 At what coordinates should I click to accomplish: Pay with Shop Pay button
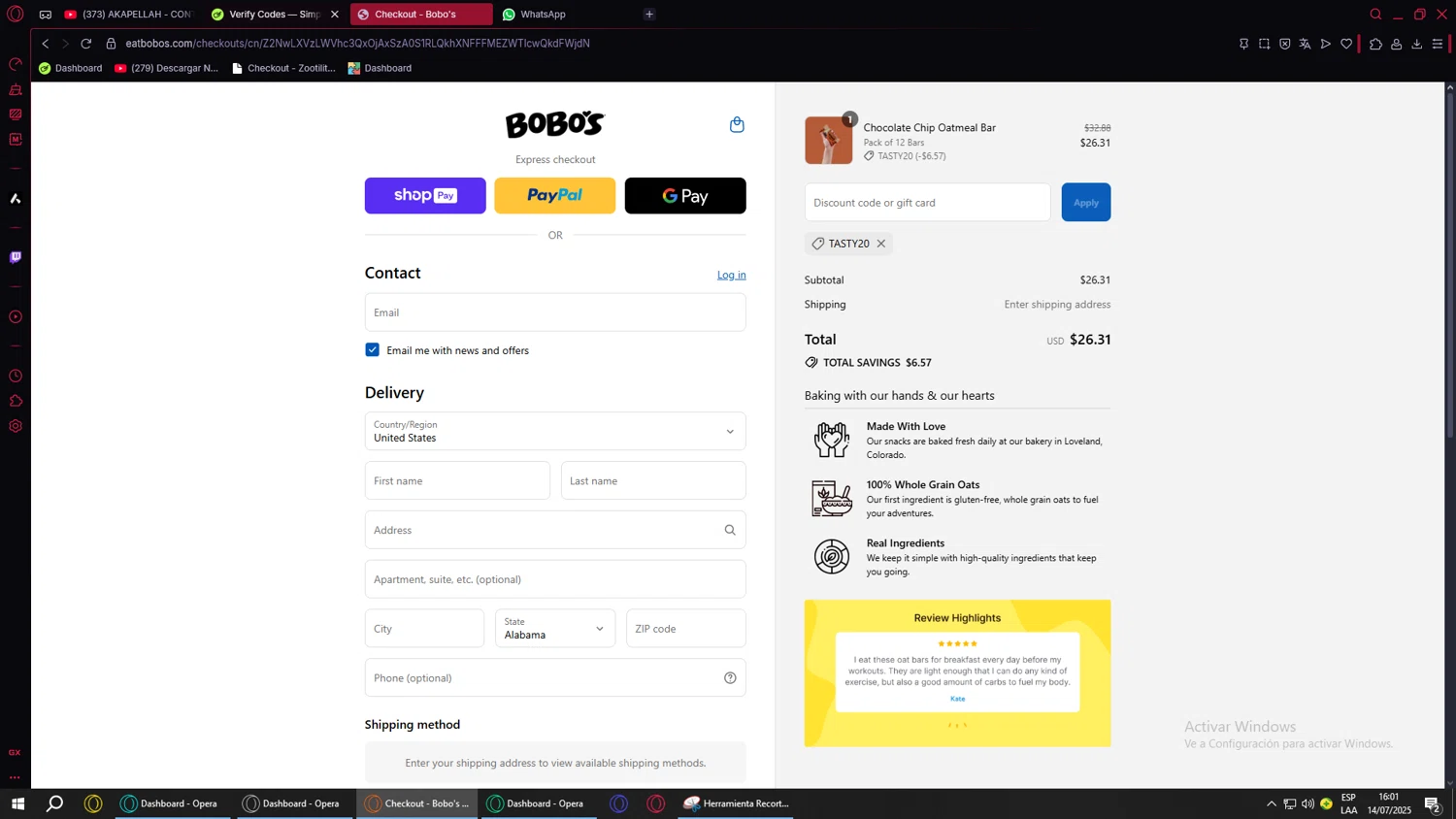(x=425, y=196)
